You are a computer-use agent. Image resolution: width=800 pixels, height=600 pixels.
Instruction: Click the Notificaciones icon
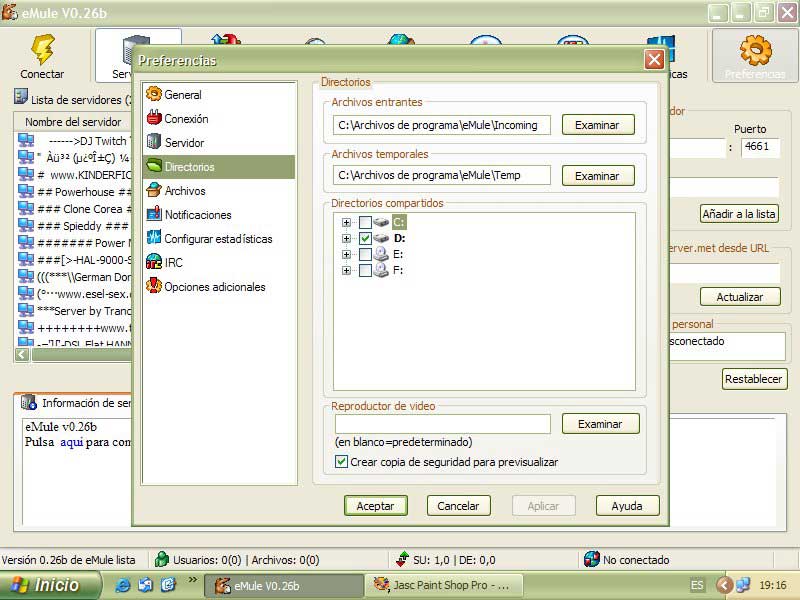[154, 214]
